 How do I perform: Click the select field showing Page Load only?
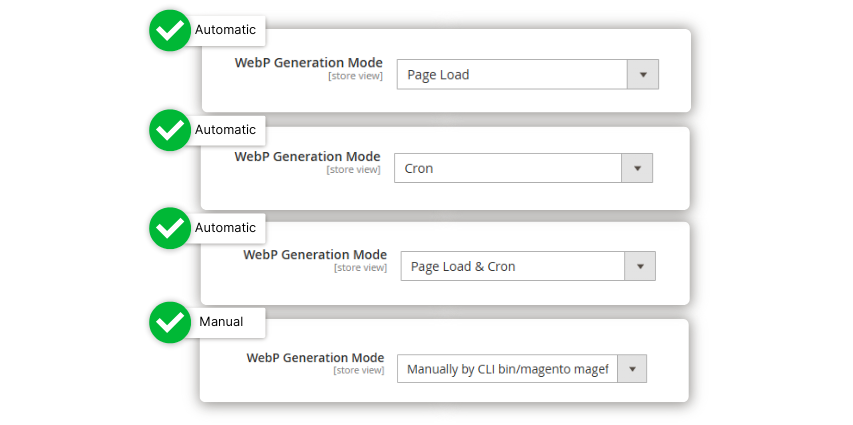(x=528, y=75)
